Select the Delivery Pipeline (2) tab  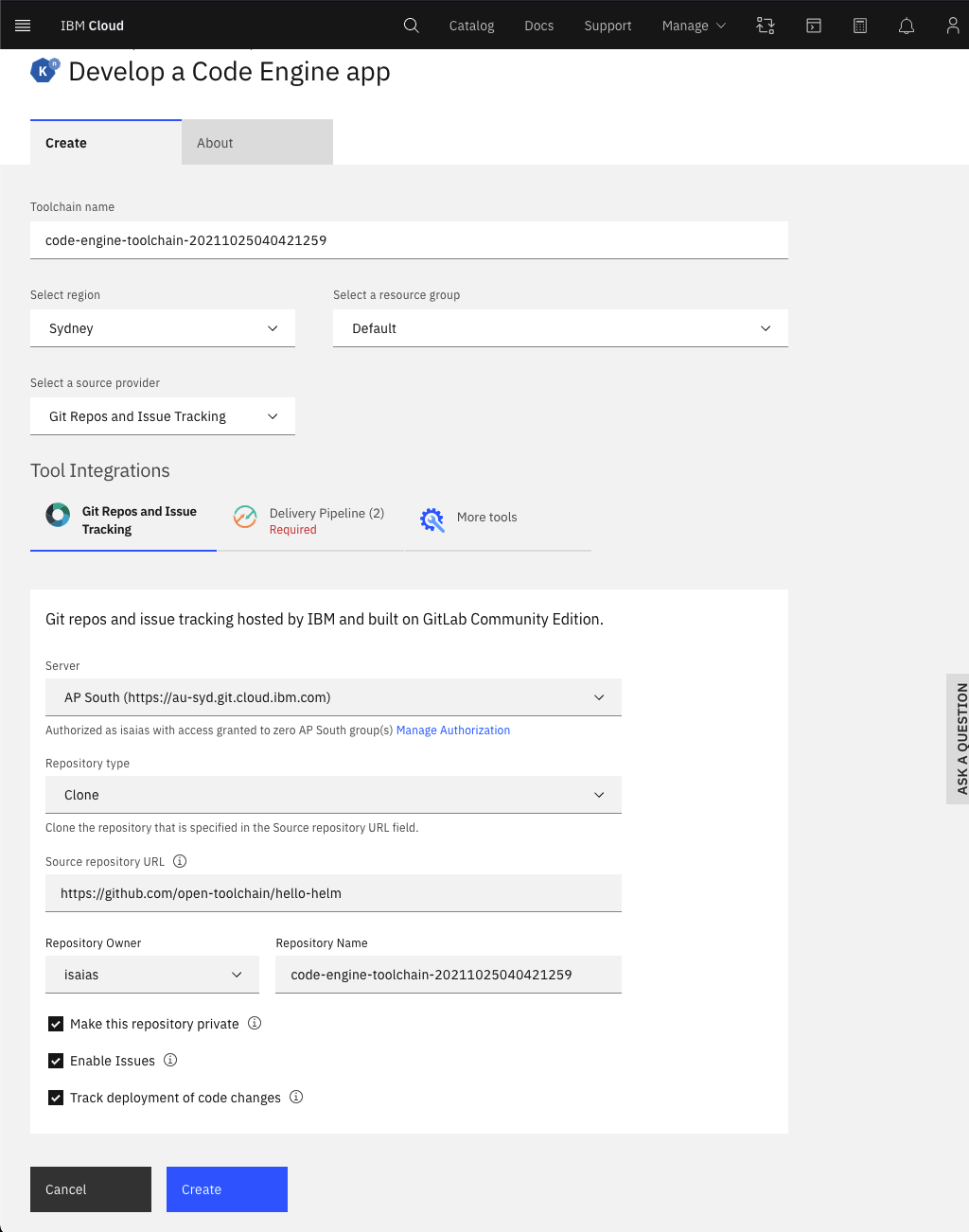(x=310, y=520)
